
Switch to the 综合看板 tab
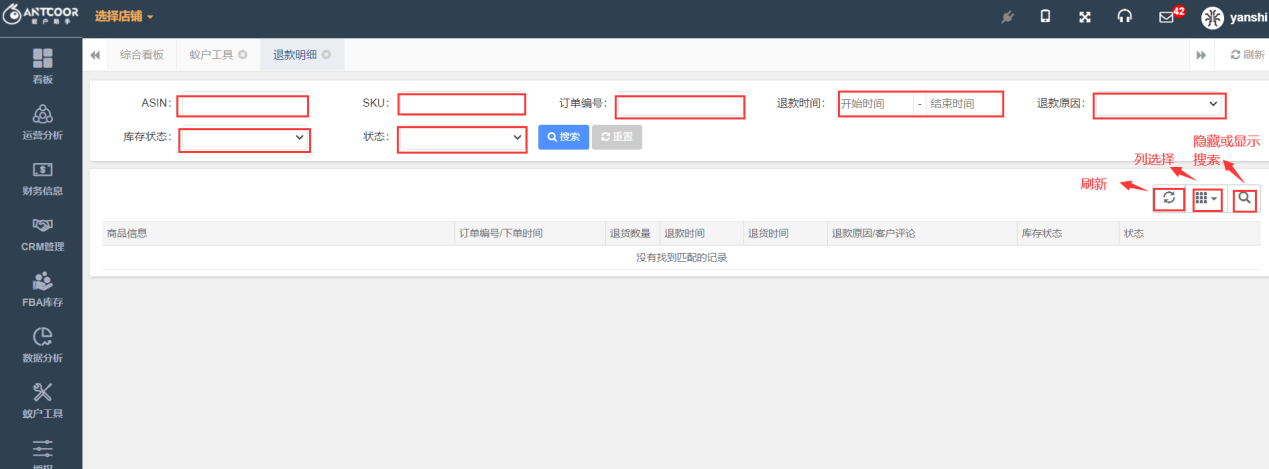(x=141, y=55)
